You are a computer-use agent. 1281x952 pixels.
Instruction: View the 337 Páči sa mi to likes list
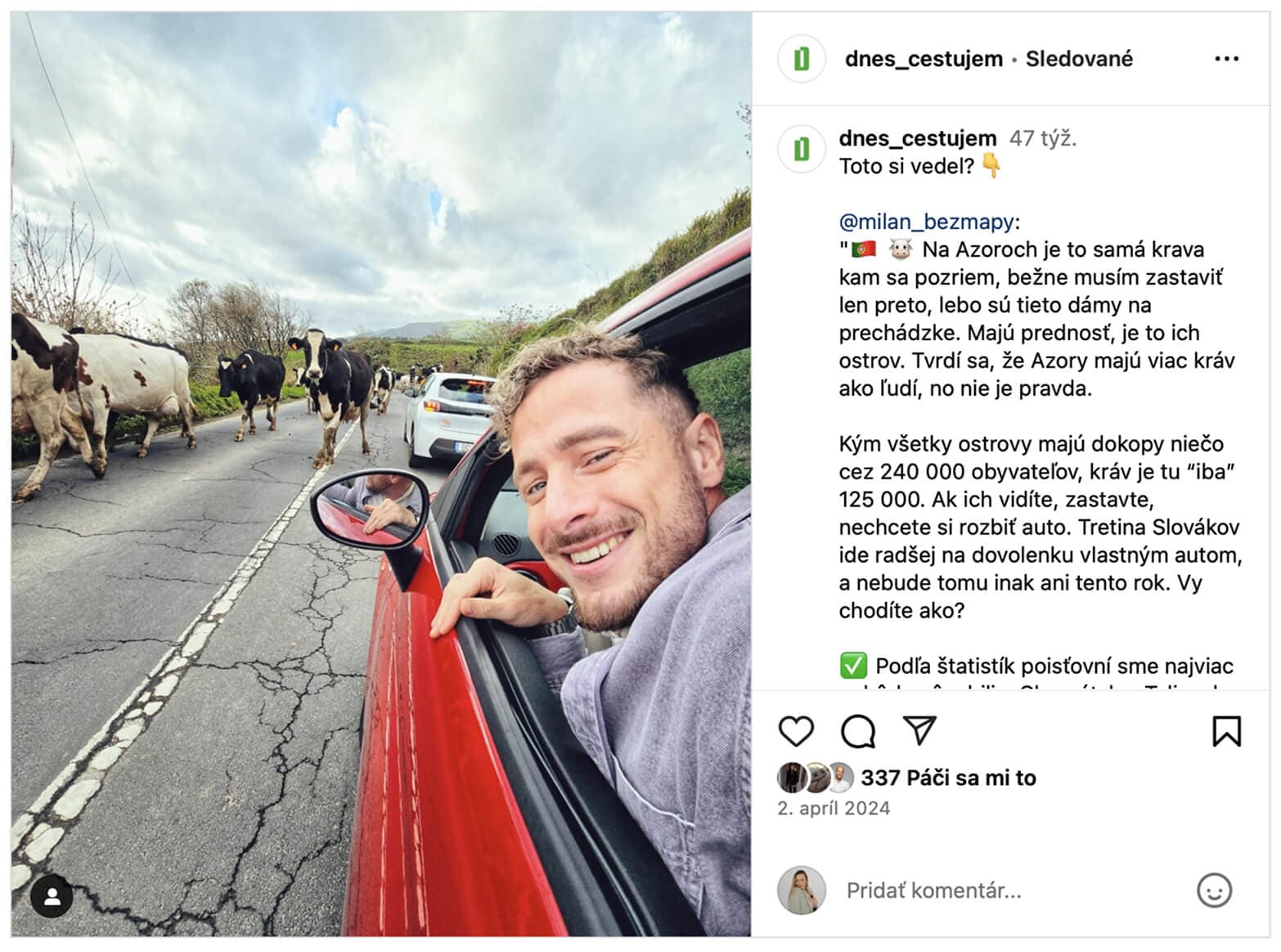point(948,778)
